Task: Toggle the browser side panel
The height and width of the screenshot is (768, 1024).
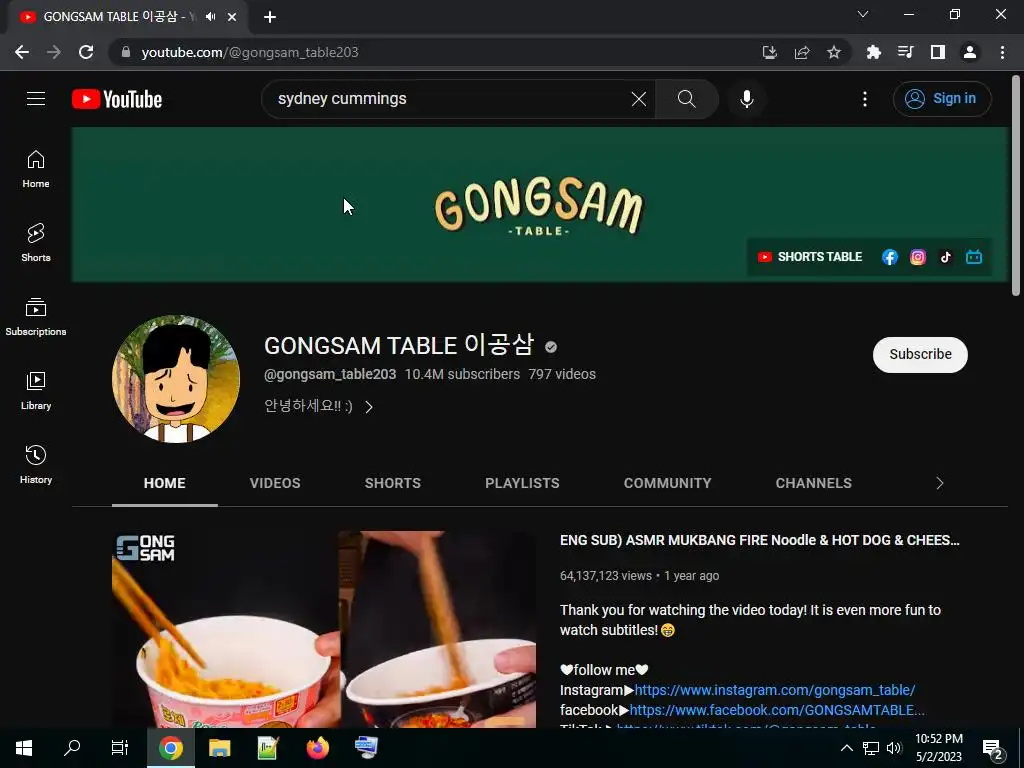Action: [938, 52]
